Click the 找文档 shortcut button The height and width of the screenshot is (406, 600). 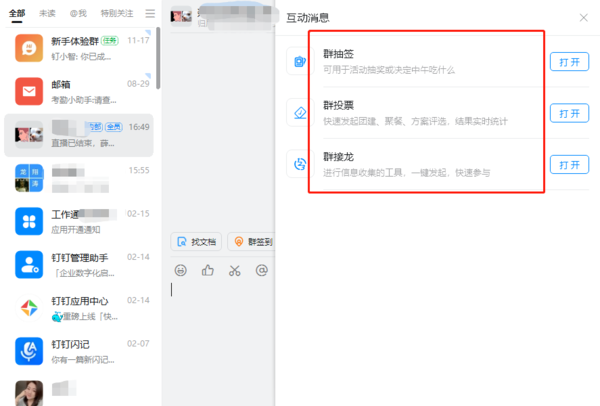coord(196,242)
